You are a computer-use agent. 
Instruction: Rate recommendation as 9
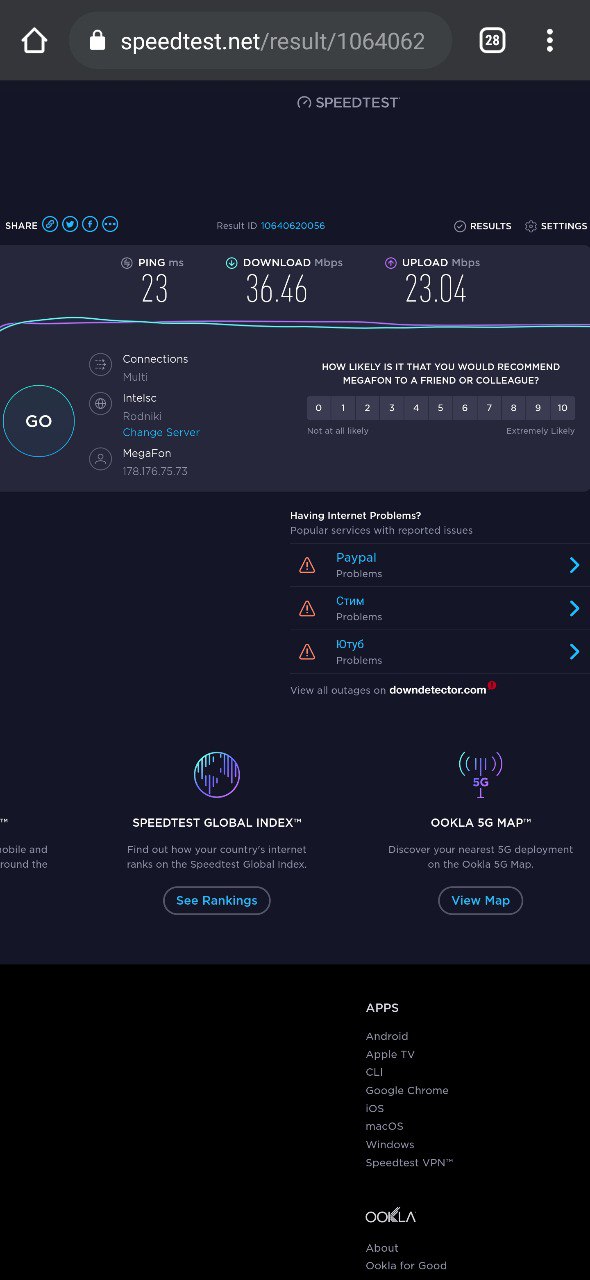538,408
